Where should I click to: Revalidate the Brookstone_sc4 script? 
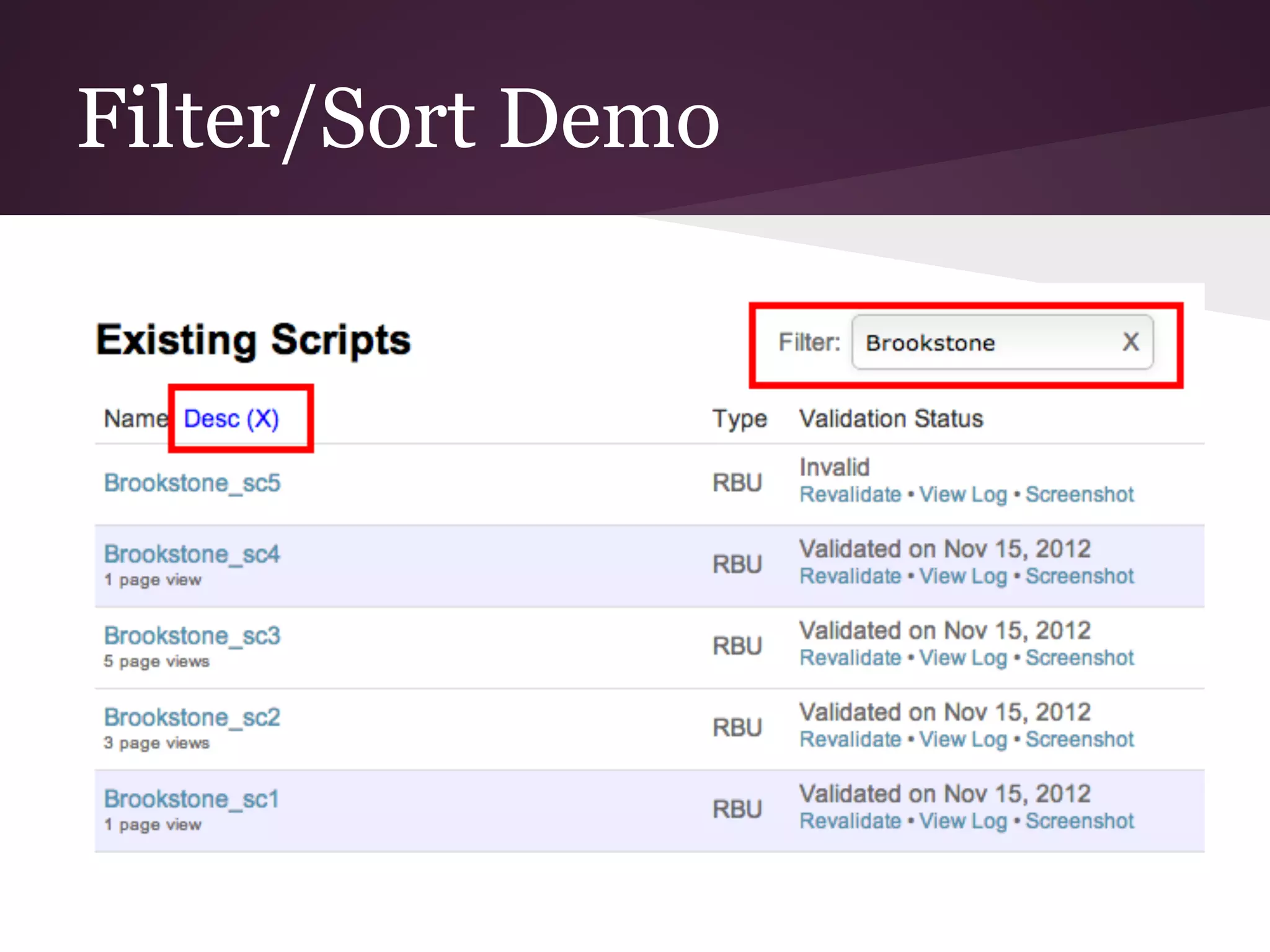850,576
